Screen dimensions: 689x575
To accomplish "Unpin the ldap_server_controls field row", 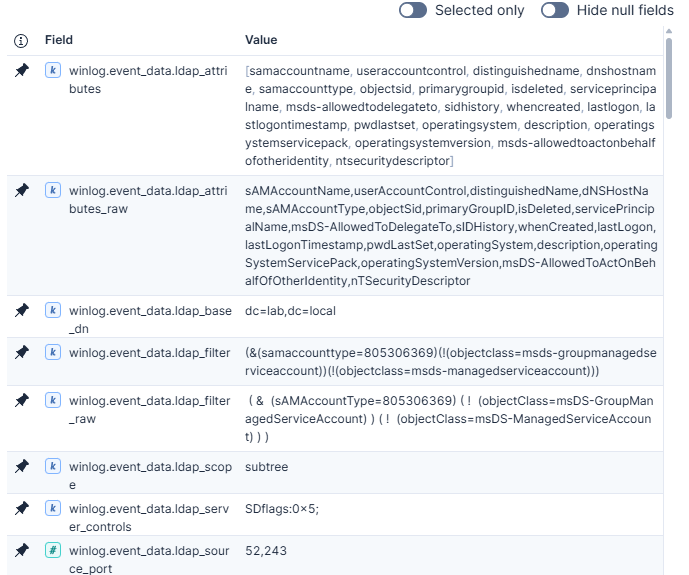I will (22, 508).
